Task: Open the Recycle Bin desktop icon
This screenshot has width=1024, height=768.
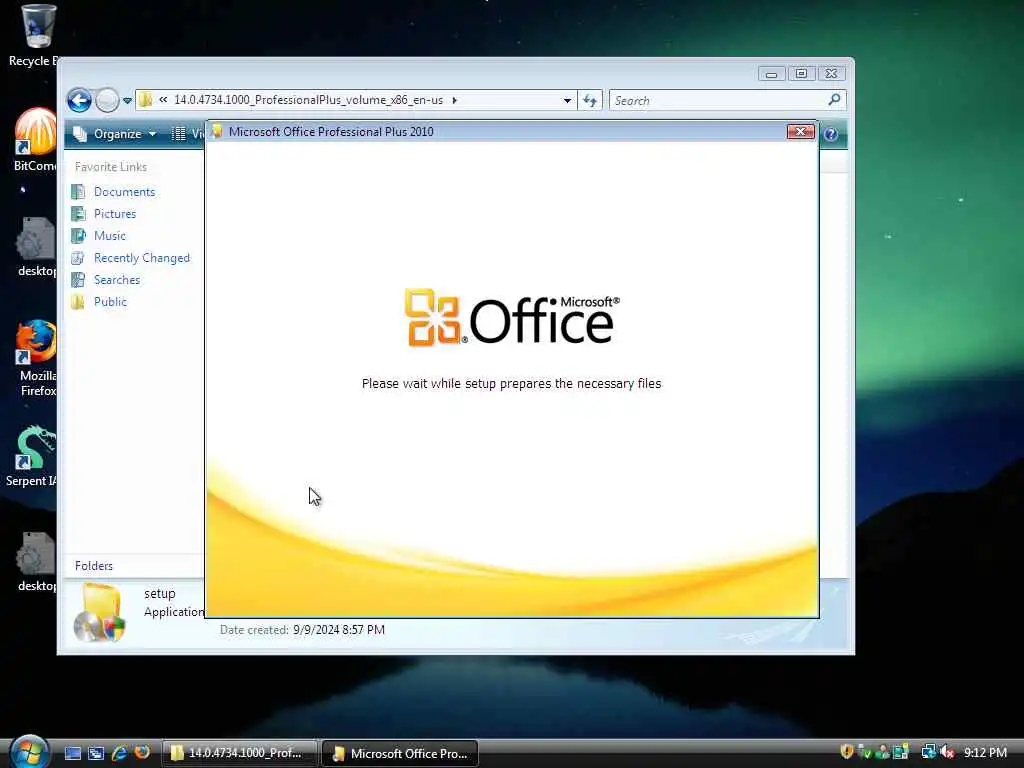Action: click(34, 36)
